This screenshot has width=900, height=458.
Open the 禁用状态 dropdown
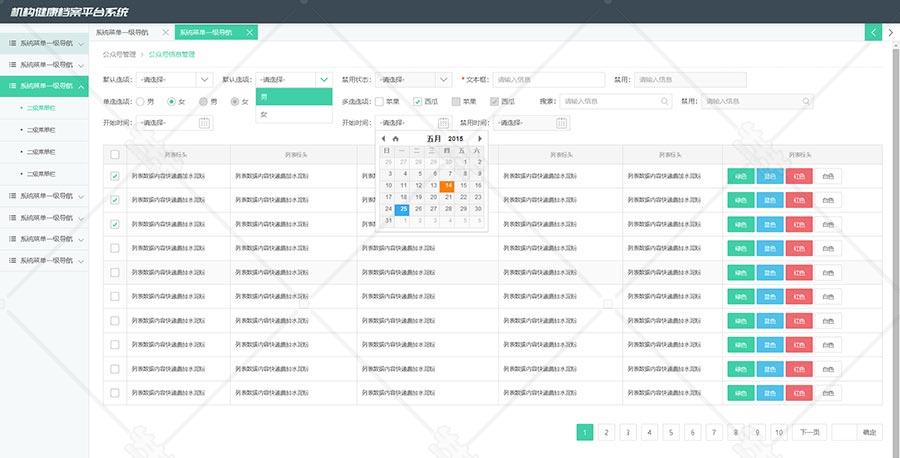pos(413,80)
